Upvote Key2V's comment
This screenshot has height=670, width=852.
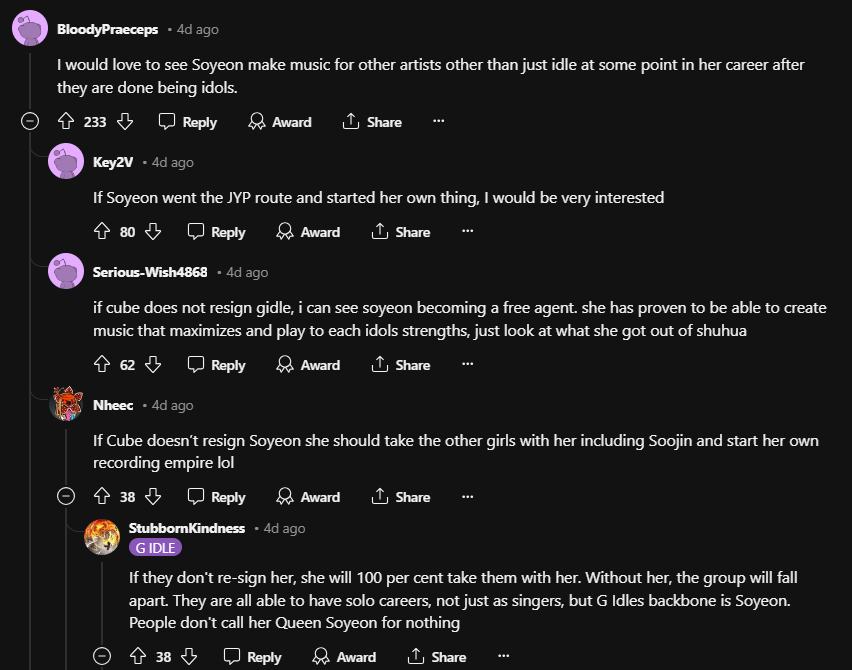point(102,232)
